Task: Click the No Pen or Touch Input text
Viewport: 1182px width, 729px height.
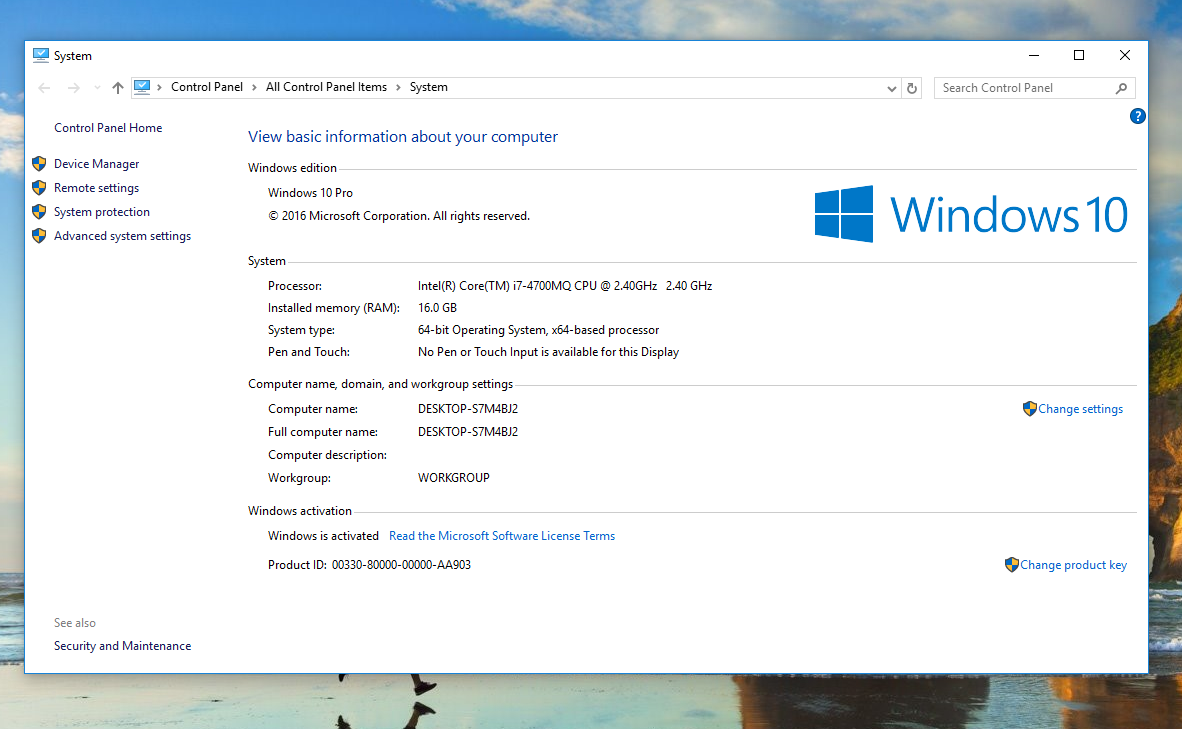Action: tap(548, 352)
